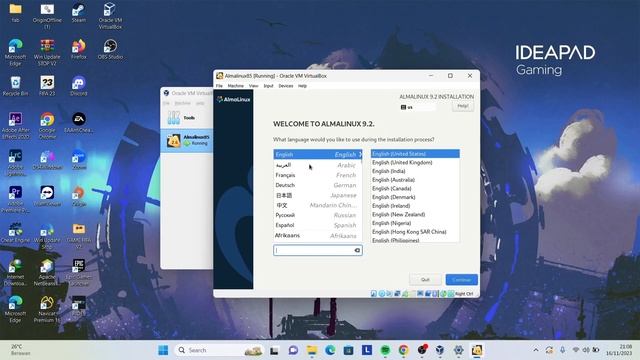Select English (Denmark) locale
The image size is (640, 360).
(x=415, y=197)
